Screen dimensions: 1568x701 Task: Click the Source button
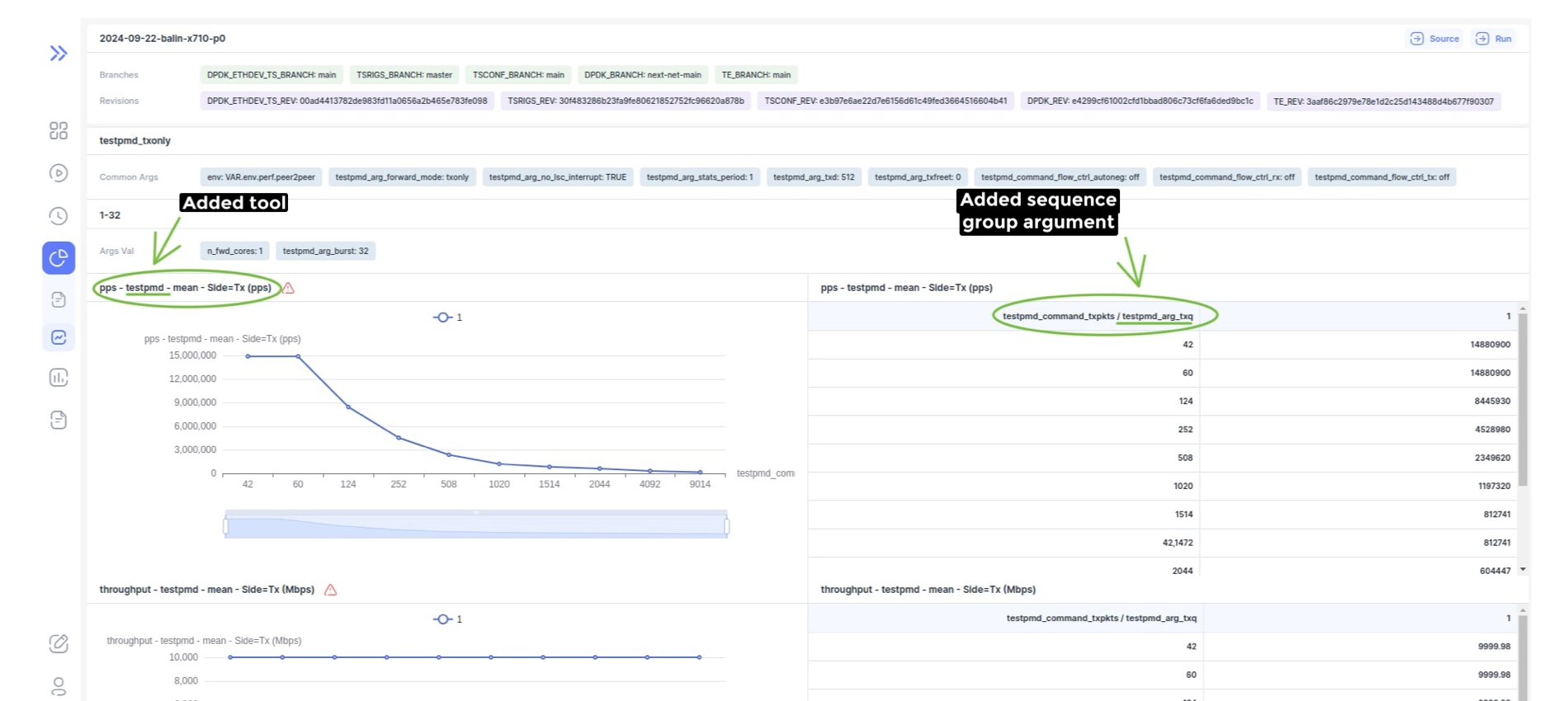pos(1435,39)
